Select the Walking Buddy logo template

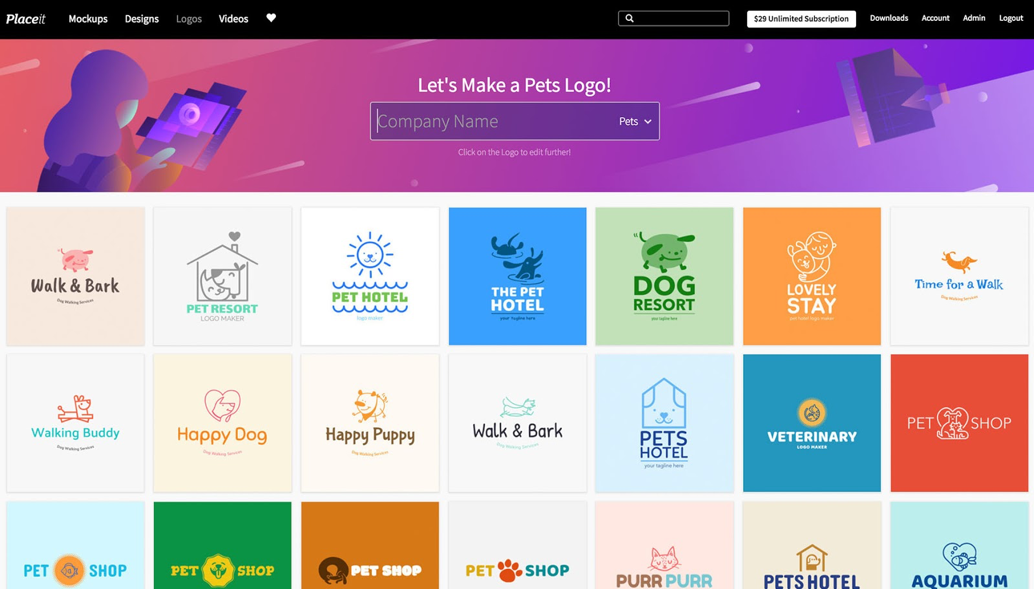tap(75, 423)
